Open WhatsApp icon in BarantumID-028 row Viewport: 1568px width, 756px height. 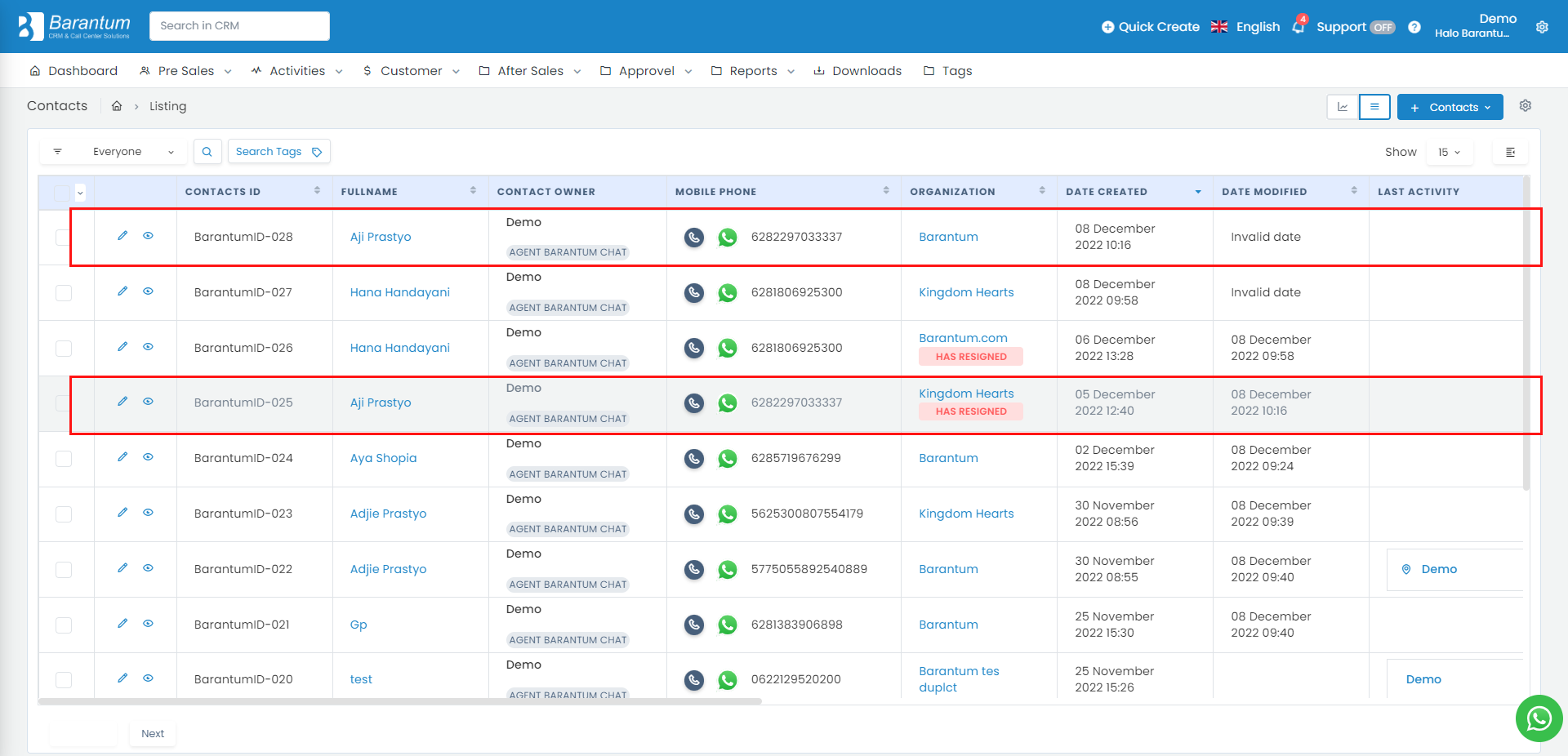point(728,238)
